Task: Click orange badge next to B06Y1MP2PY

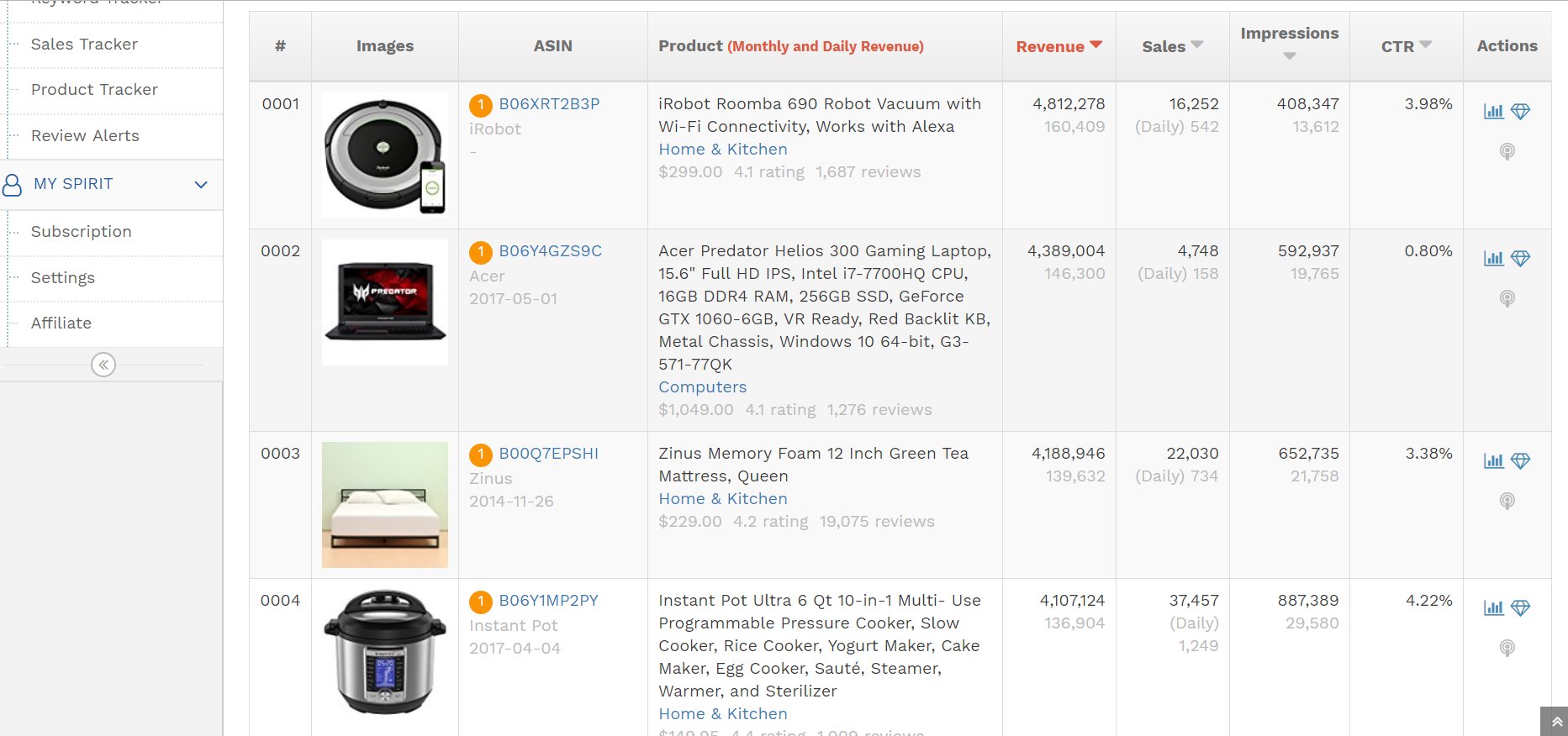Action: pos(480,602)
